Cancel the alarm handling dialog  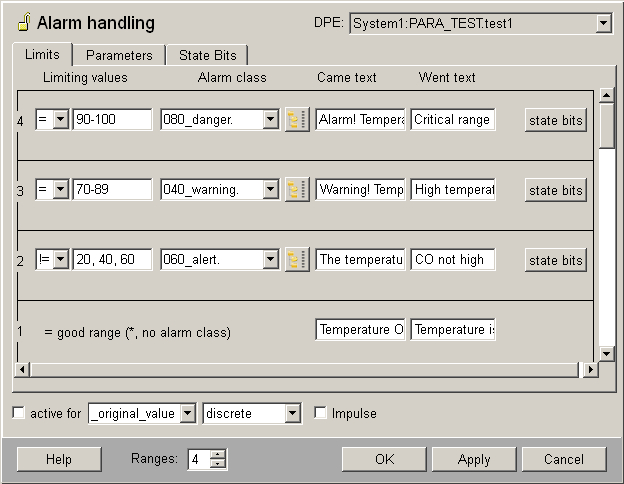[x=564, y=459]
